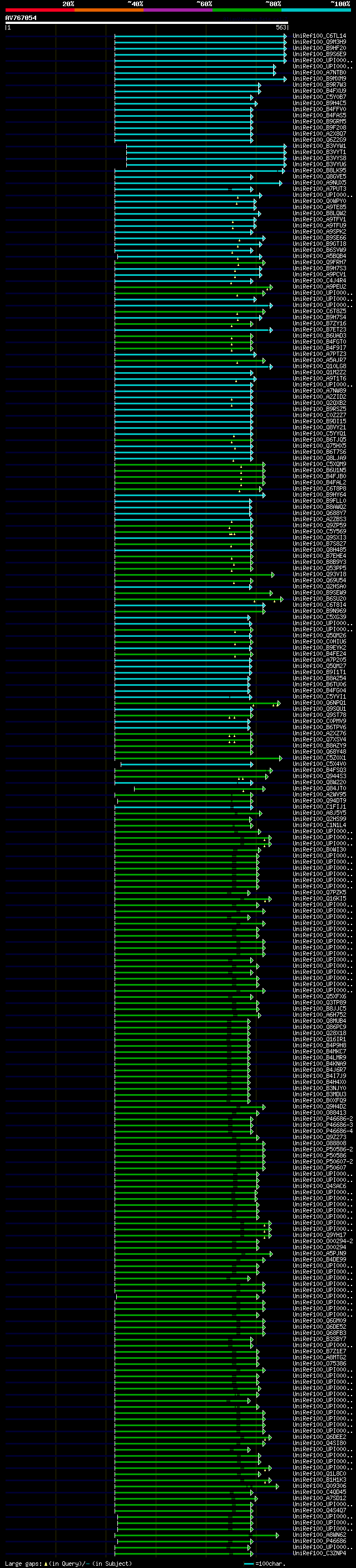Pick the UniRef100_Q5XFX6 label

(319, 996)
